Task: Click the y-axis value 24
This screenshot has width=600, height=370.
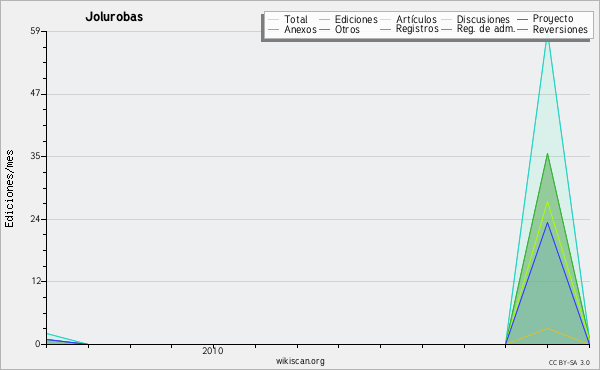Action: tap(35, 219)
